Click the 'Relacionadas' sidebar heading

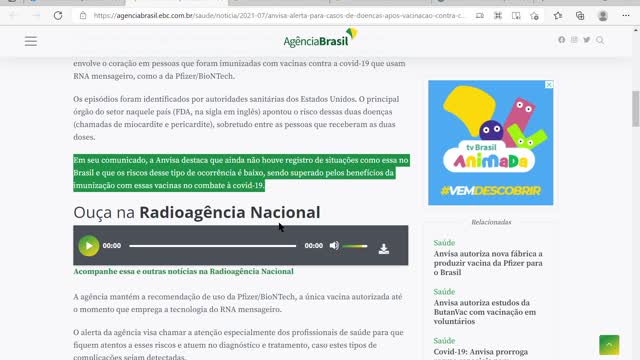tap(491, 222)
